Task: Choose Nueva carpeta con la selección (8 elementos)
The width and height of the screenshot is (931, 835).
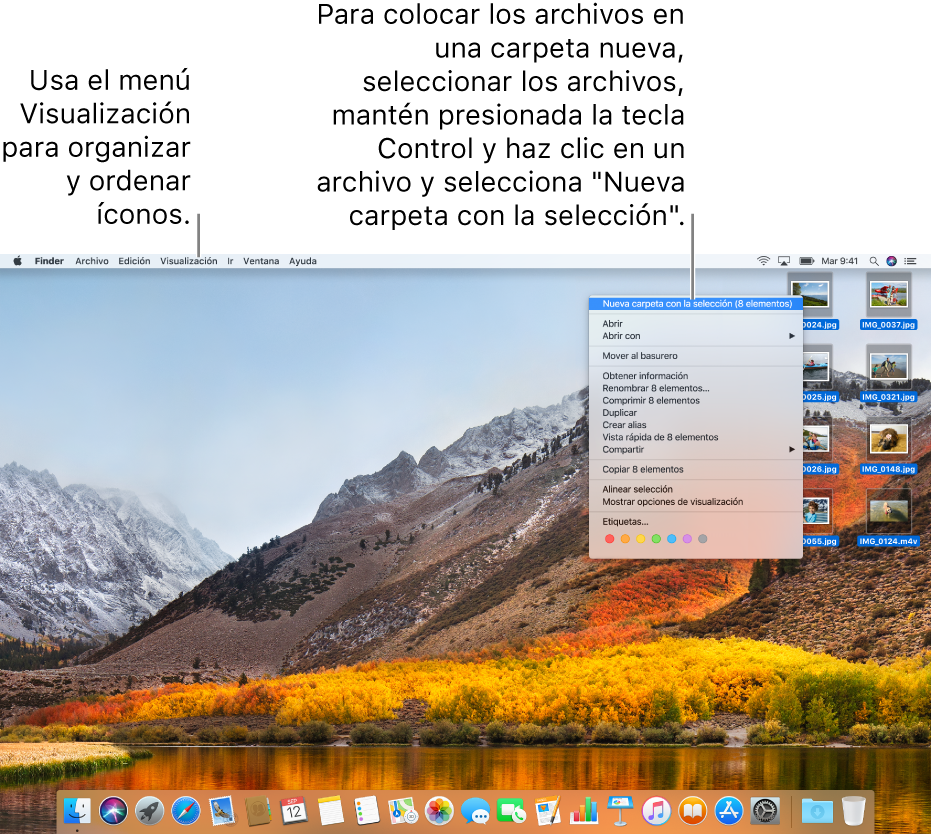Action: 696,303
